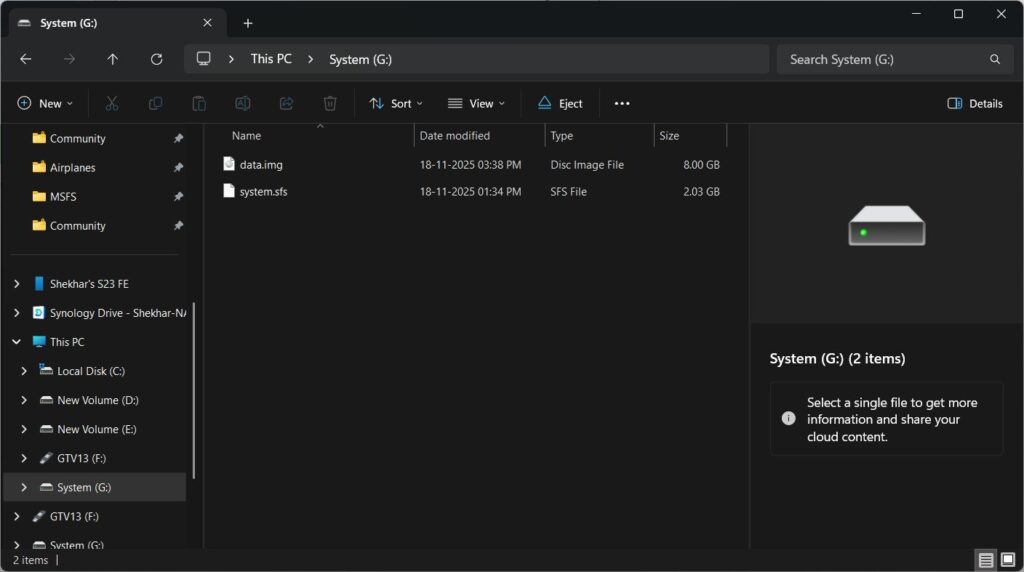The image size is (1024, 572).
Task: Click the Copy icon in toolbar
Action: point(155,103)
